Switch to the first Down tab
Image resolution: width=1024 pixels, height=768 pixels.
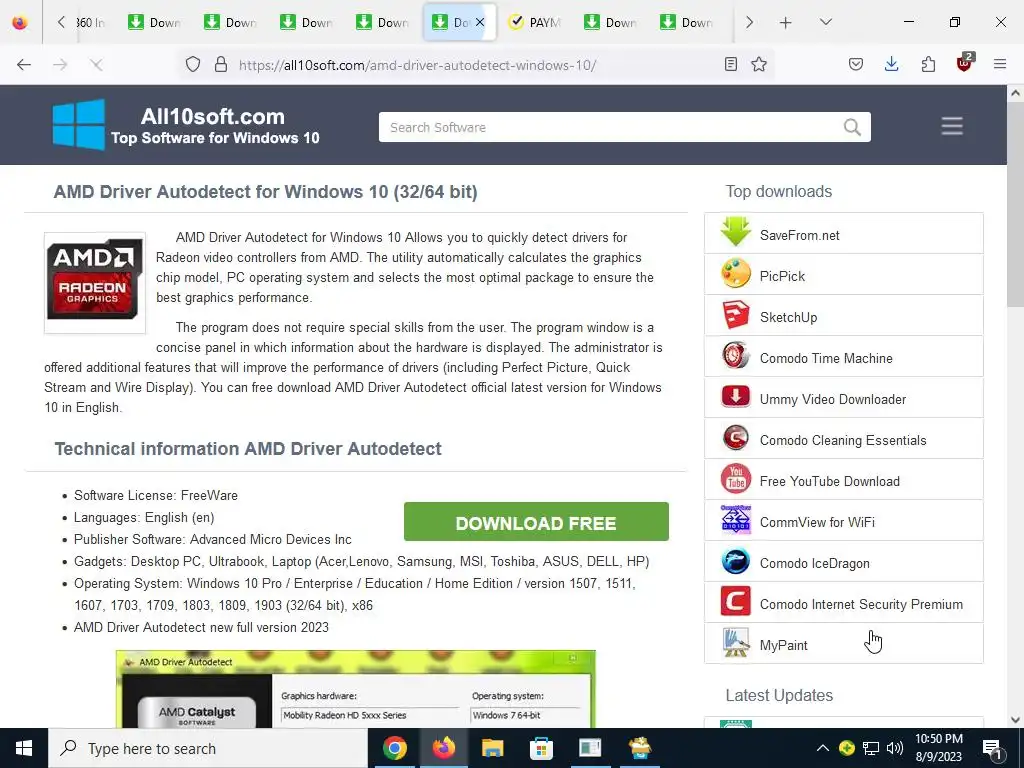(x=155, y=22)
